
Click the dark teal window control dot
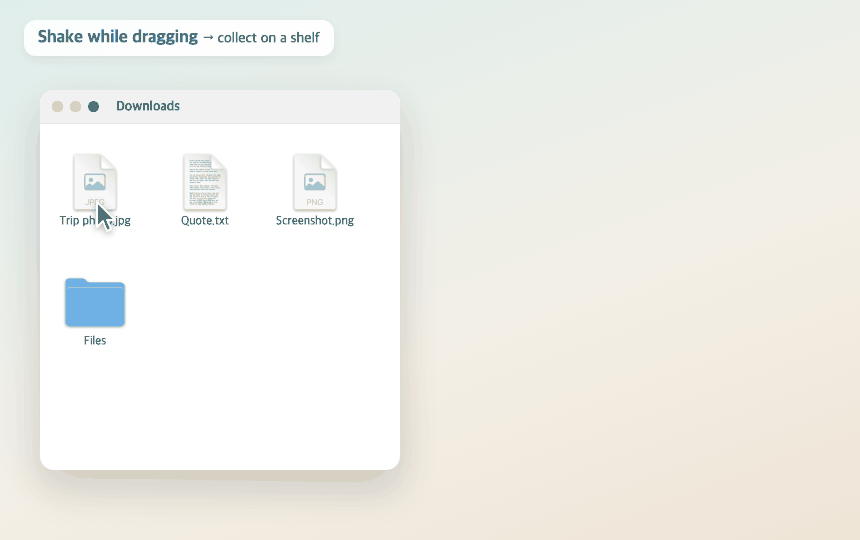(x=94, y=106)
